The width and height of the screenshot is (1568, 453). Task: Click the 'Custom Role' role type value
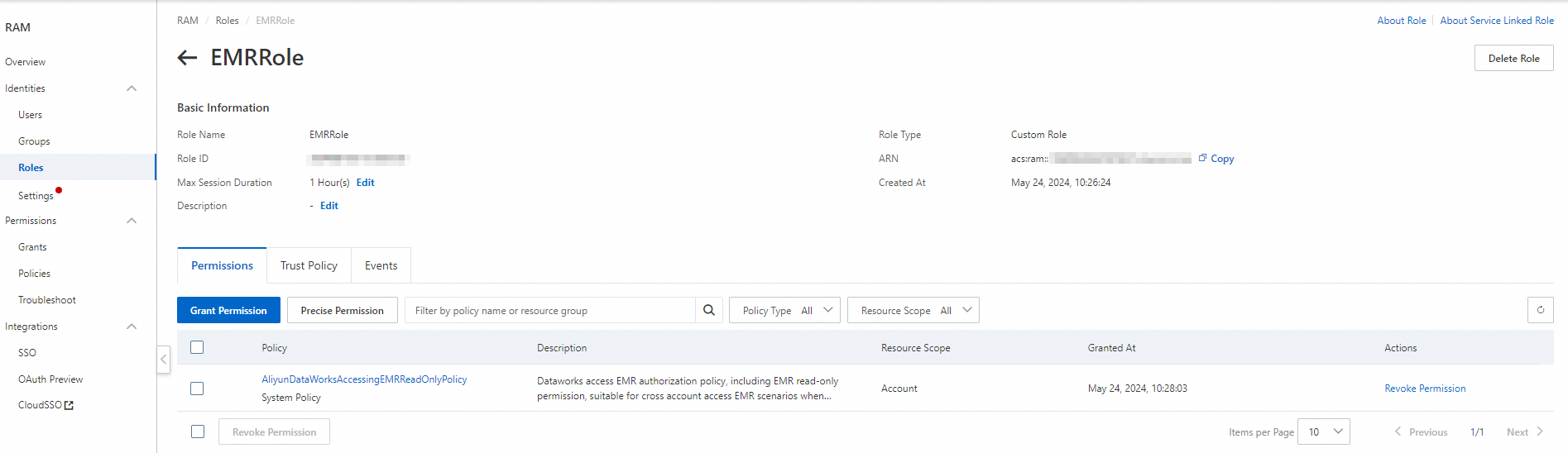click(x=1038, y=135)
